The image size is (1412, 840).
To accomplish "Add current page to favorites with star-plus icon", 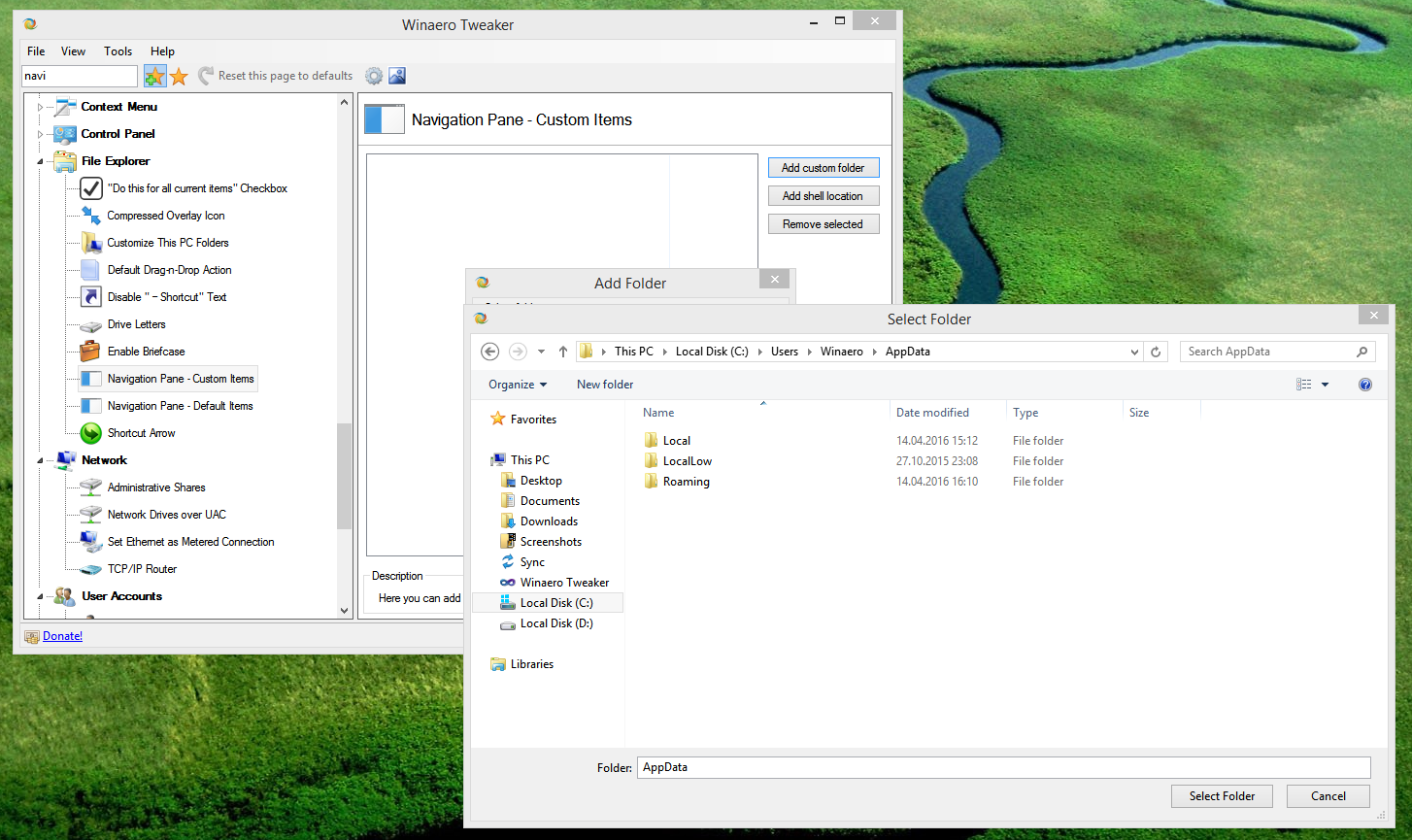I will 154,75.
